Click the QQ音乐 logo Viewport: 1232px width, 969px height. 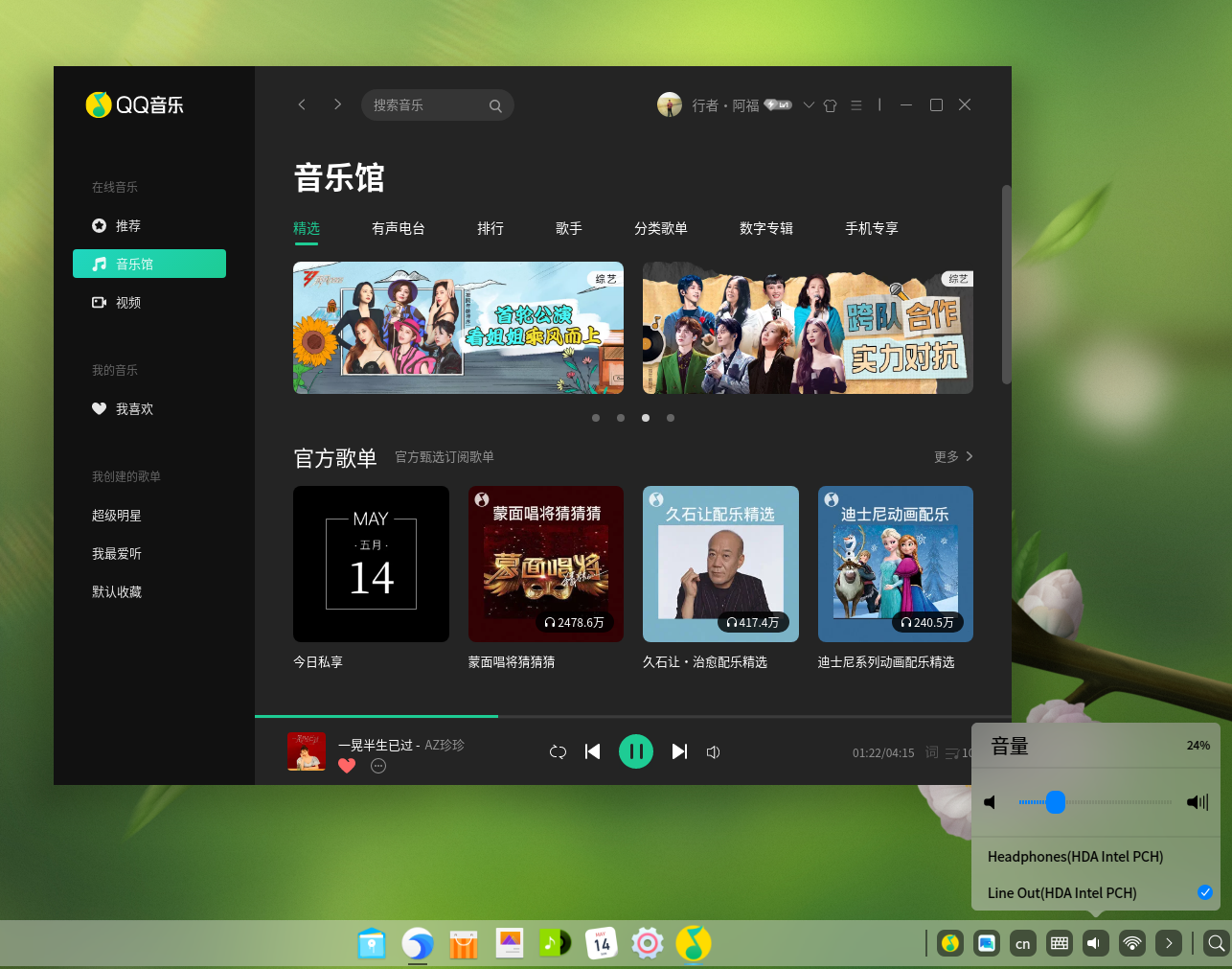pos(135,104)
